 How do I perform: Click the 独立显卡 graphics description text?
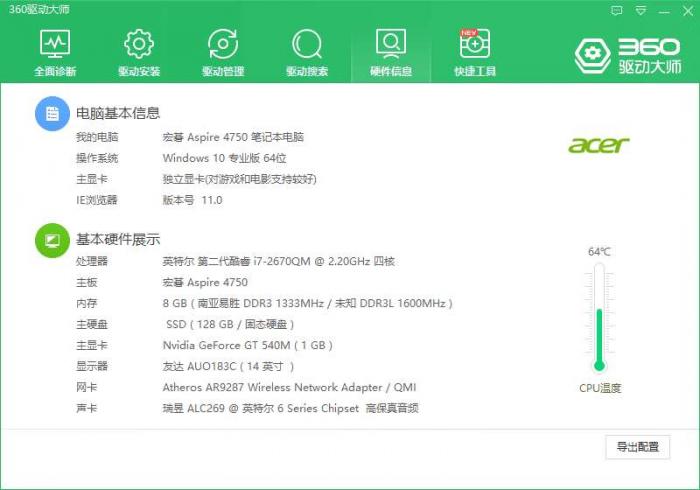point(240,179)
